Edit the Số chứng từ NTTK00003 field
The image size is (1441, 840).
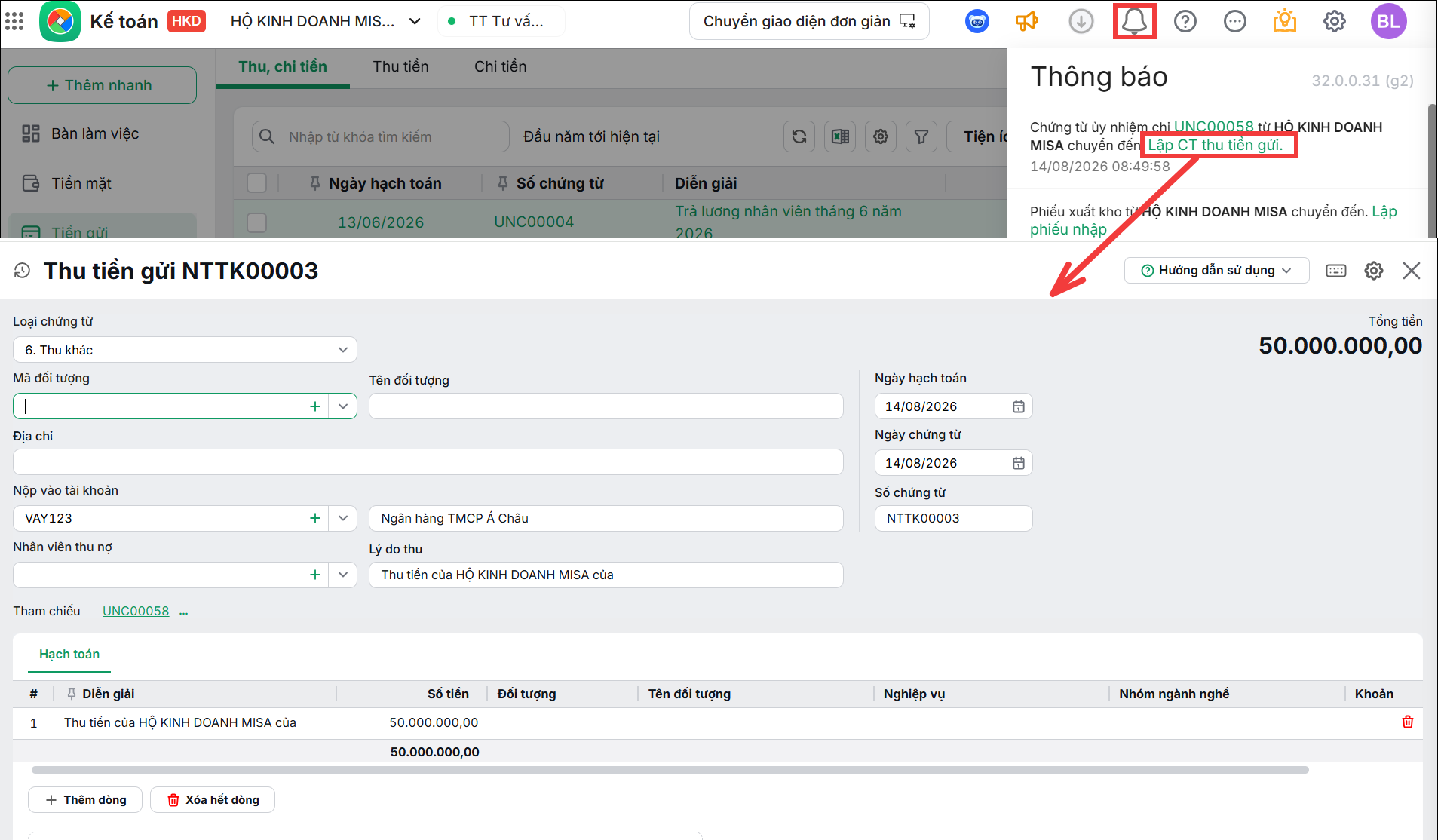click(x=953, y=518)
